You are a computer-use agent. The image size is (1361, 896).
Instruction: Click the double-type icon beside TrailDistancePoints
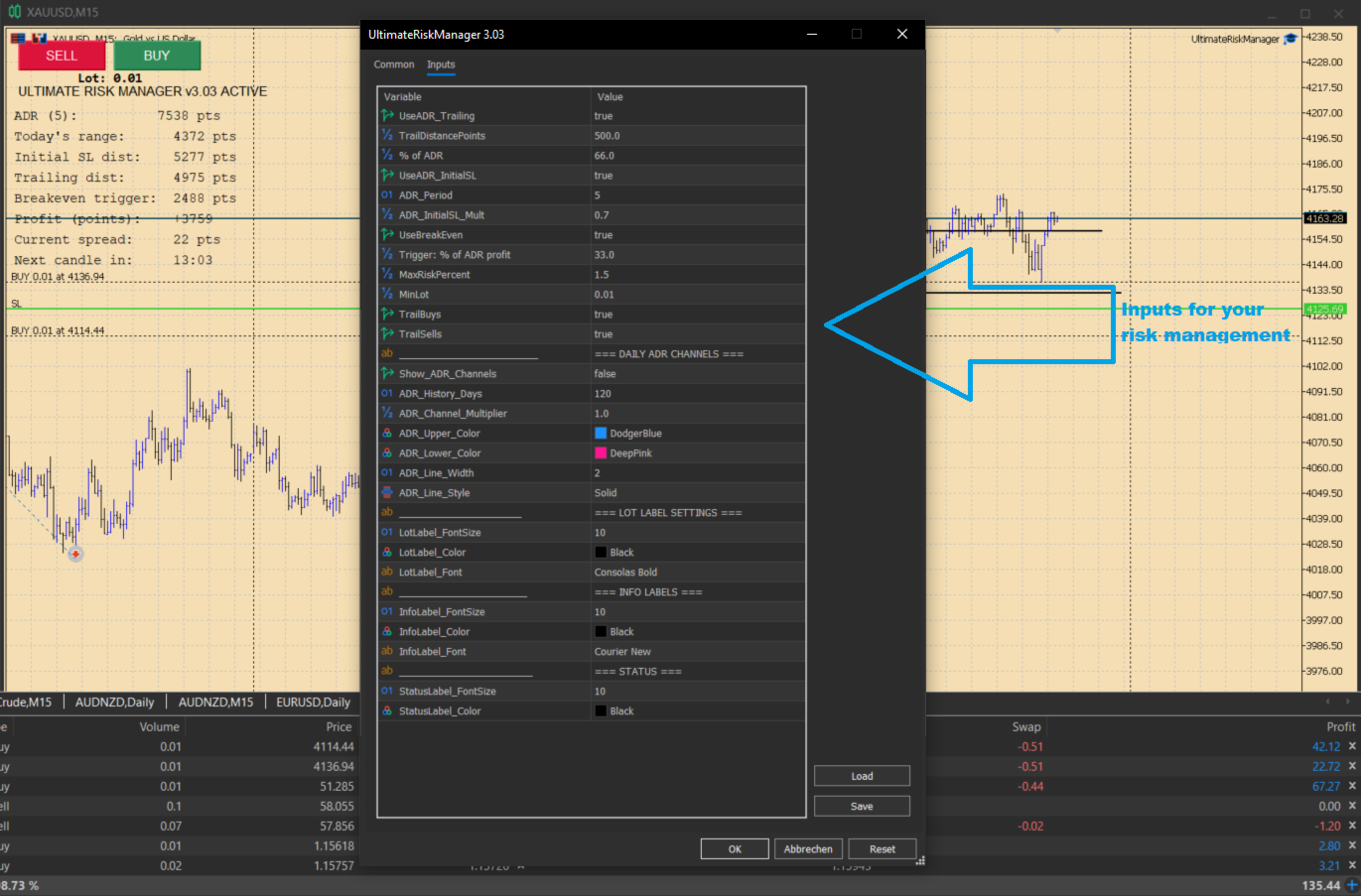(387, 136)
